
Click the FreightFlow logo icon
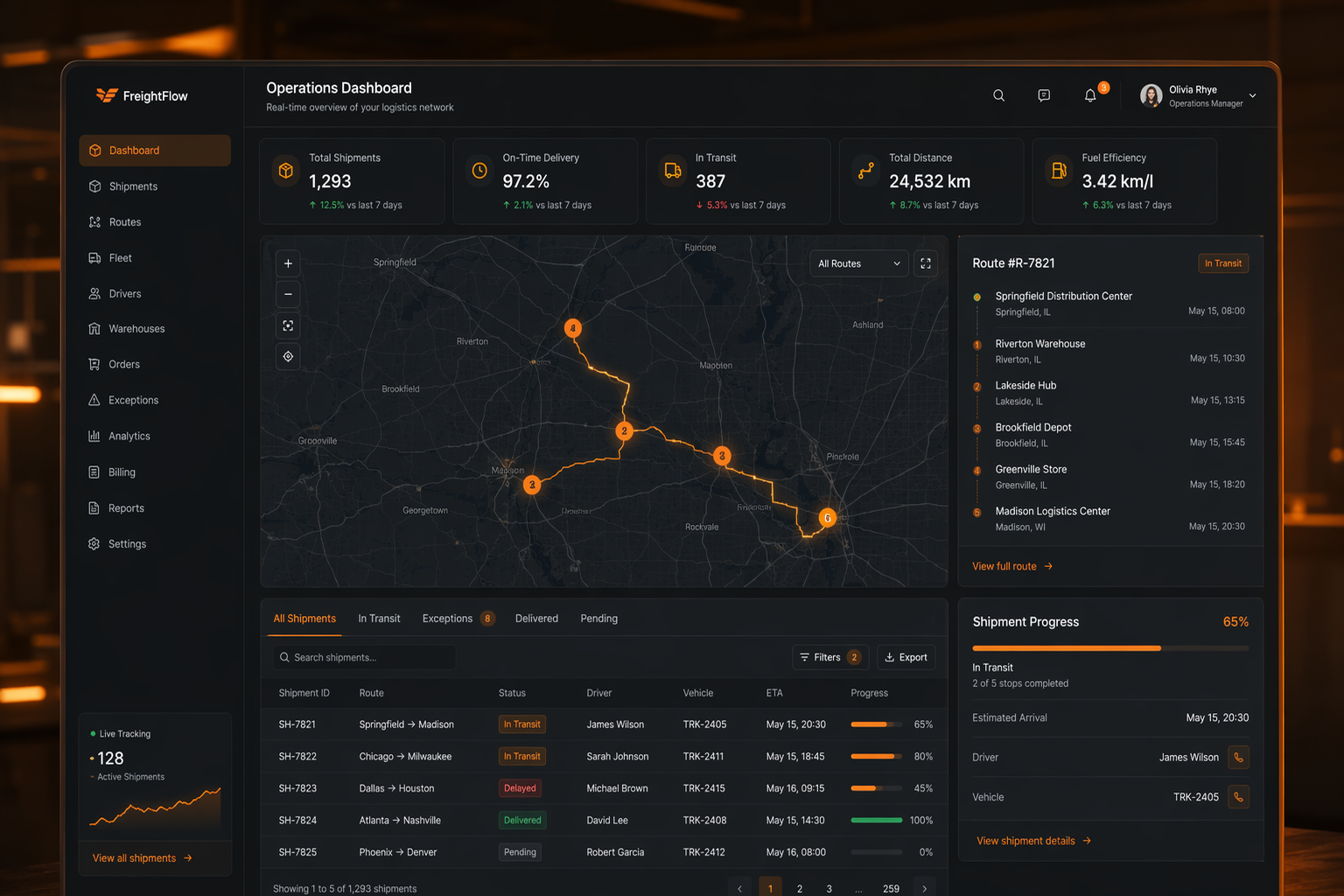pos(107,95)
